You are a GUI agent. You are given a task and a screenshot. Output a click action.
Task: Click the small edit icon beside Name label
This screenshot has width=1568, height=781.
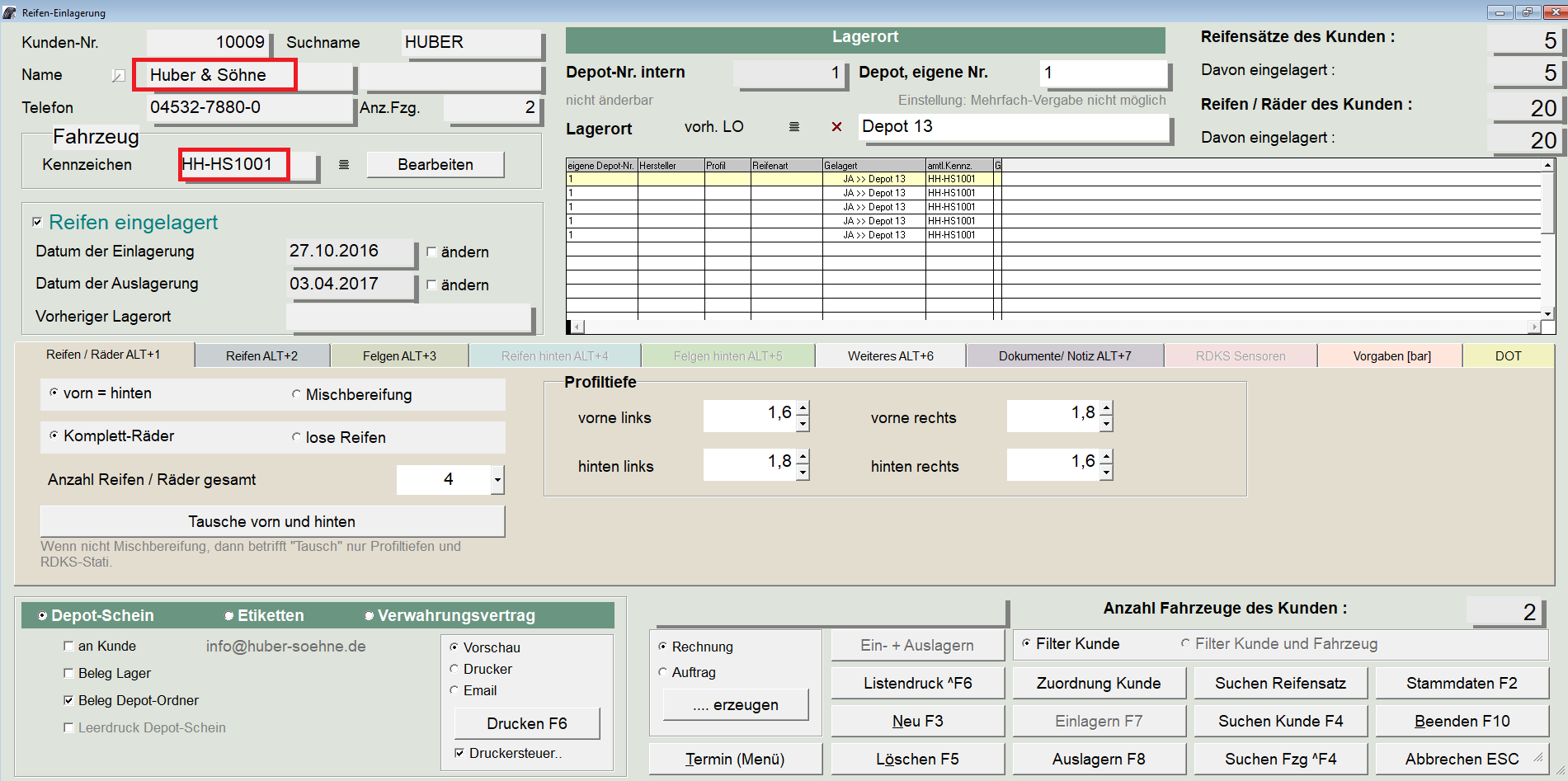(119, 76)
